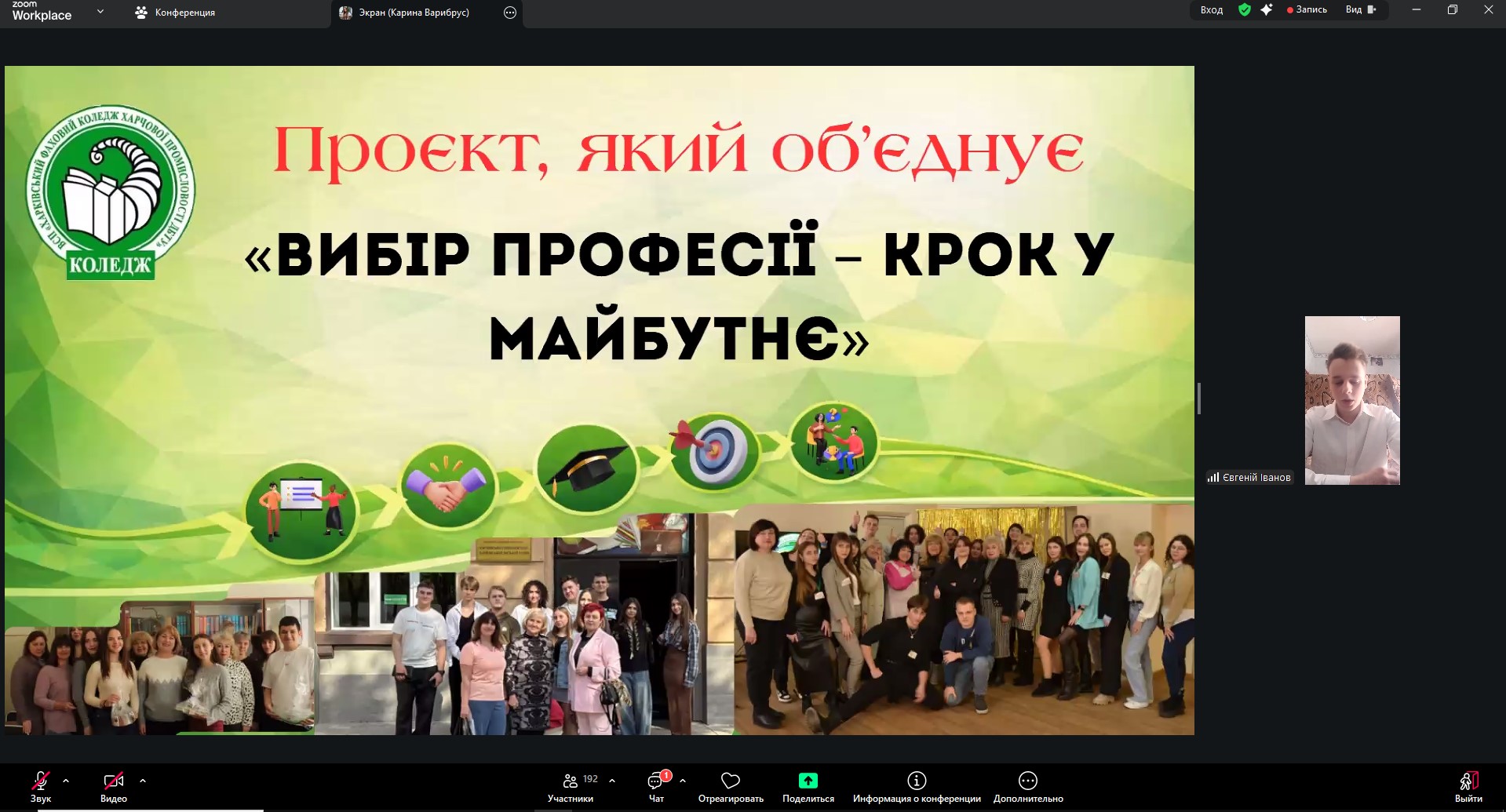Open the Вид view layout menu
The image size is (1506, 812).
click(x=1361, y=10)
